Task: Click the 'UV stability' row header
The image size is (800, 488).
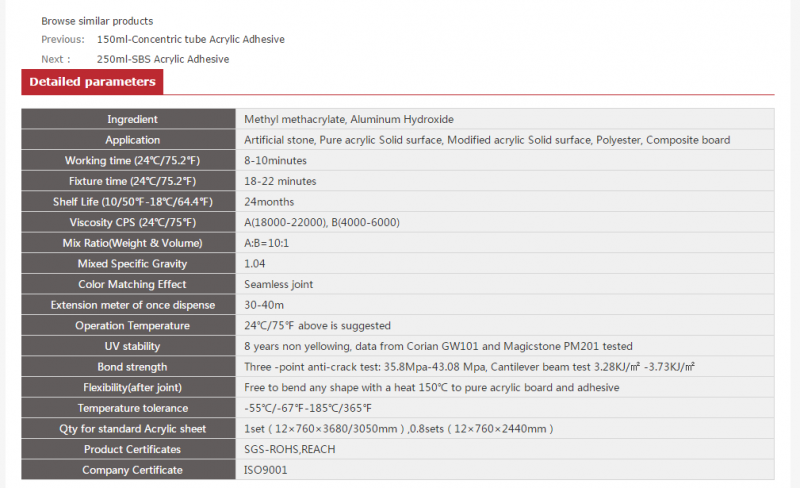Action: tap(128, 346)
